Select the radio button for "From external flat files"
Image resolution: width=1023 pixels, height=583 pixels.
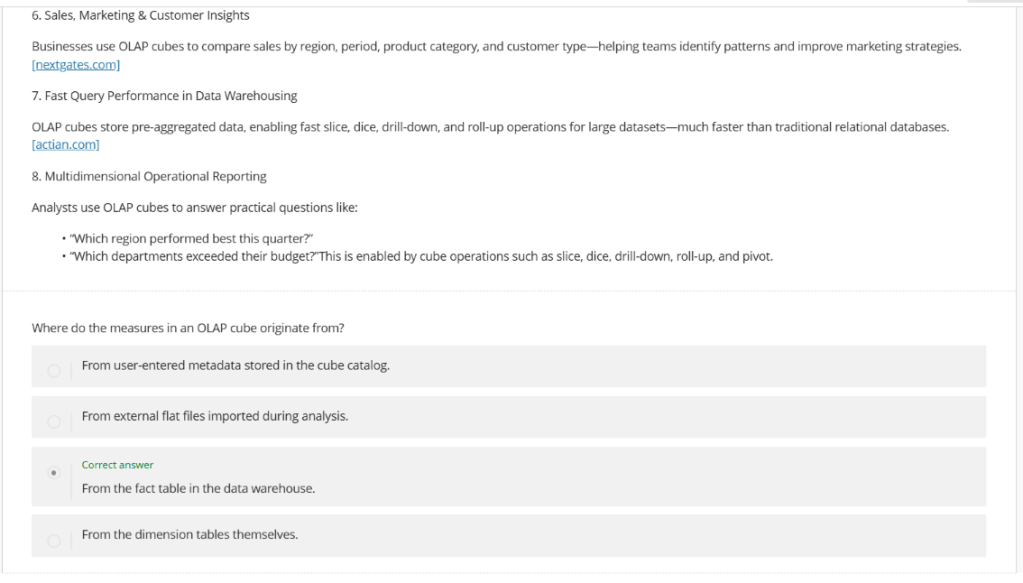pyautogui.click(x=54, y=418)
